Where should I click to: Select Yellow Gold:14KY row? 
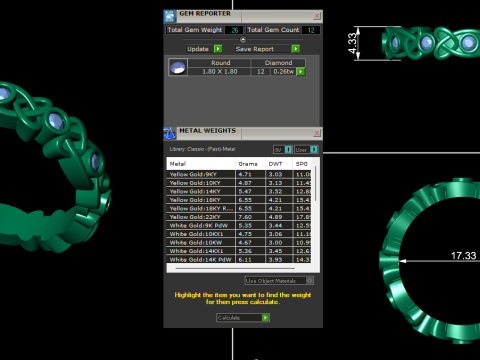239,191
